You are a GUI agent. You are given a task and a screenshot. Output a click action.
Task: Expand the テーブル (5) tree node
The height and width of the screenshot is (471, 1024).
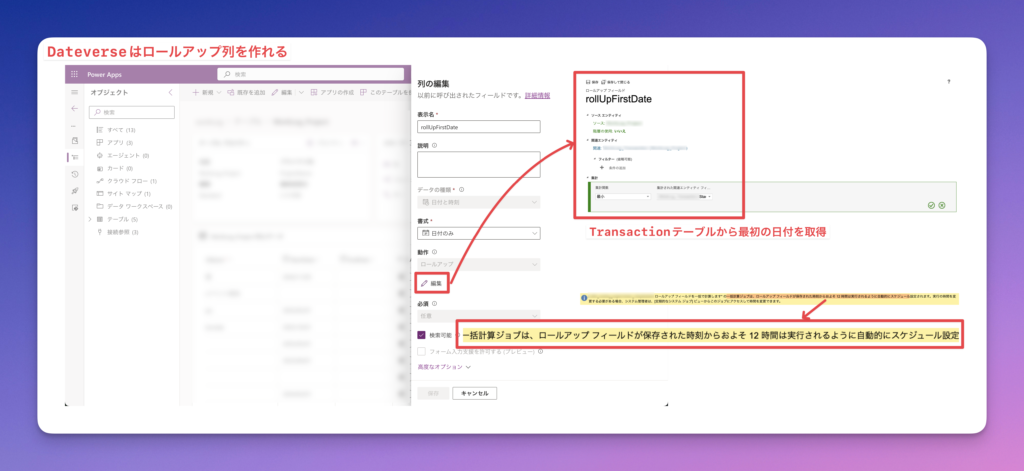point(90,219)
